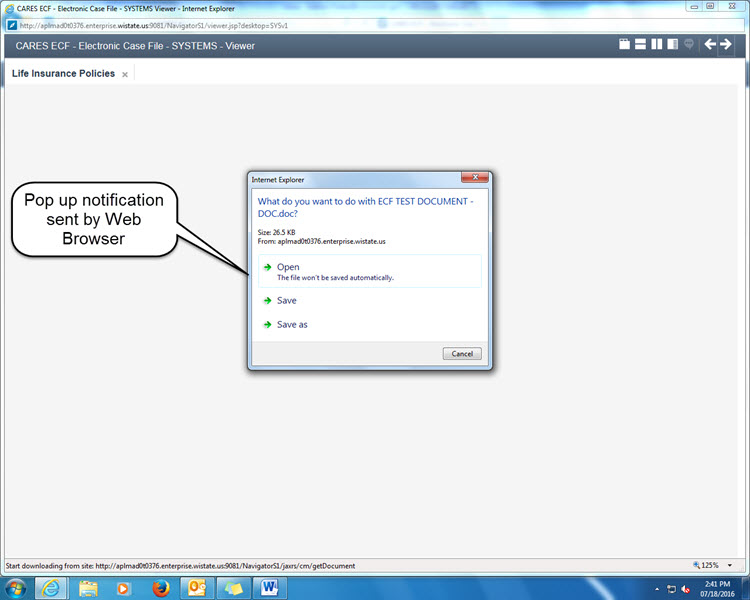Select the Life Insurance Policies tab

coord(63,74)
